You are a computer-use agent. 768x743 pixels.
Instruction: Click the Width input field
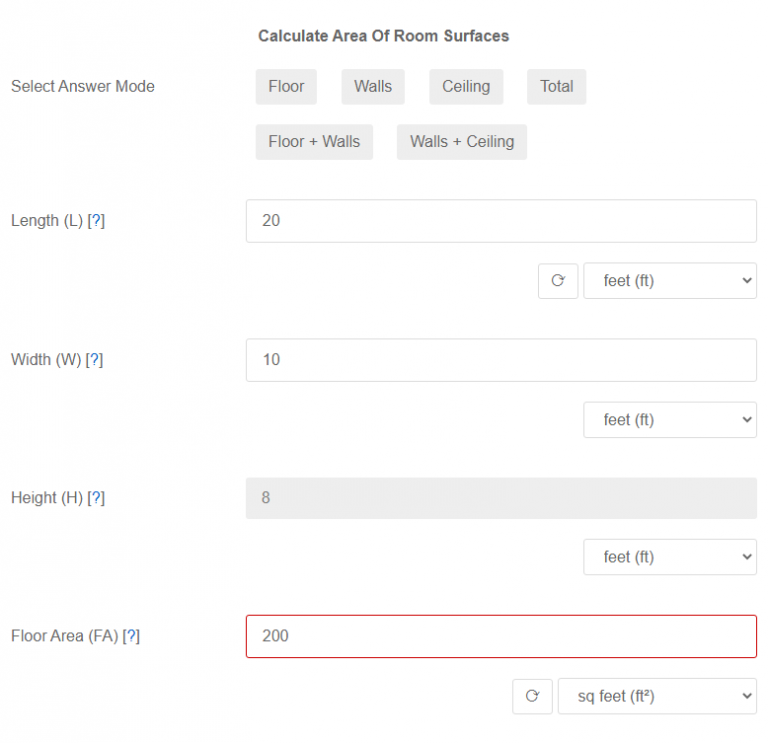click(x=501, y=360)
